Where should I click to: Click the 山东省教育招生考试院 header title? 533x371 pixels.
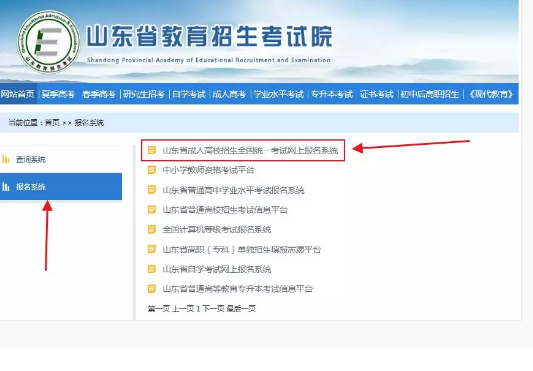pyautogui.click(x=209, y=36)
